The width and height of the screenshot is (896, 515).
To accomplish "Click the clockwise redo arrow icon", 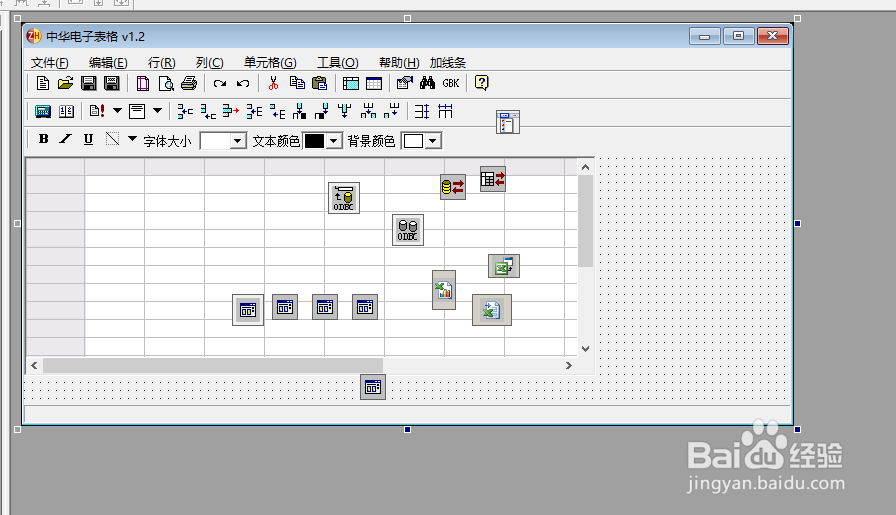I will 219,83.
